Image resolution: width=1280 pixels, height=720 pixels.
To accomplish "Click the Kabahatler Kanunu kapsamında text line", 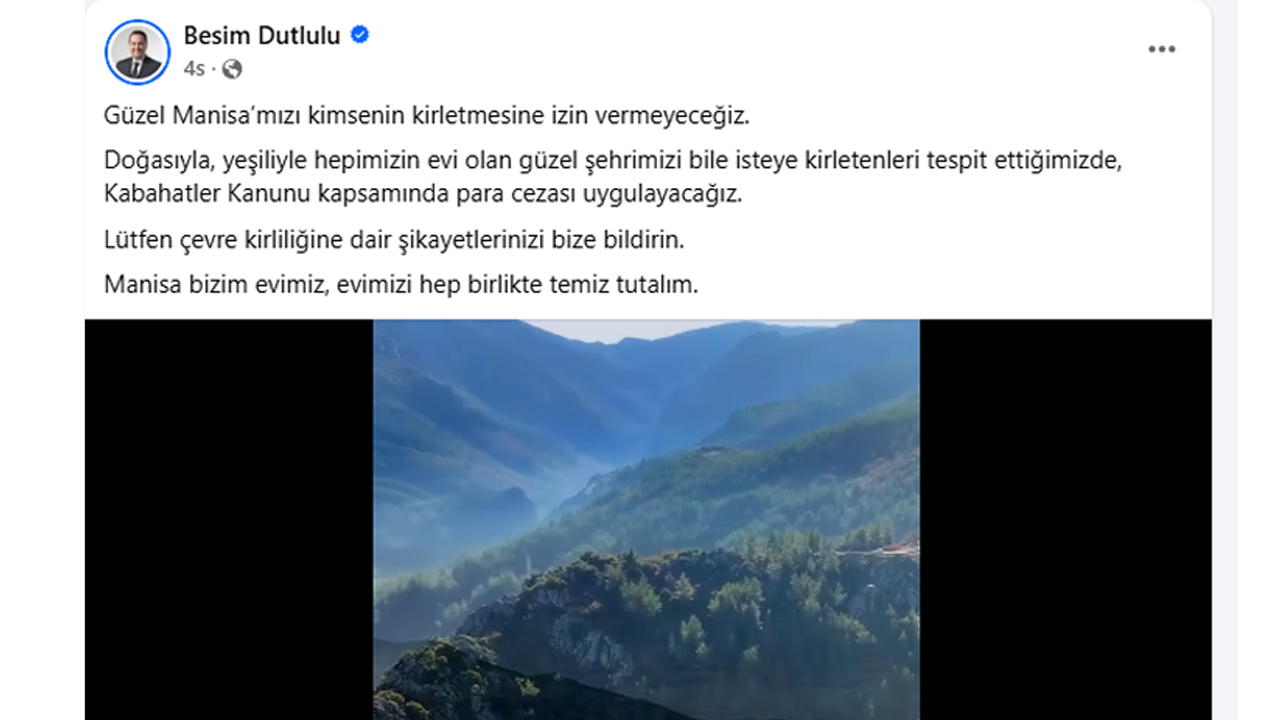I will (x=424, y=194).
